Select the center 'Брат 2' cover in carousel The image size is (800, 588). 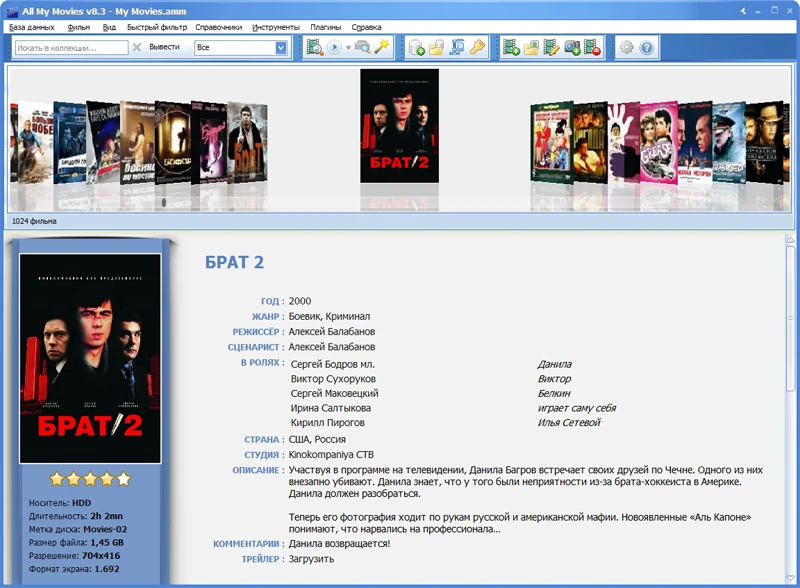[x=399, y=126]
